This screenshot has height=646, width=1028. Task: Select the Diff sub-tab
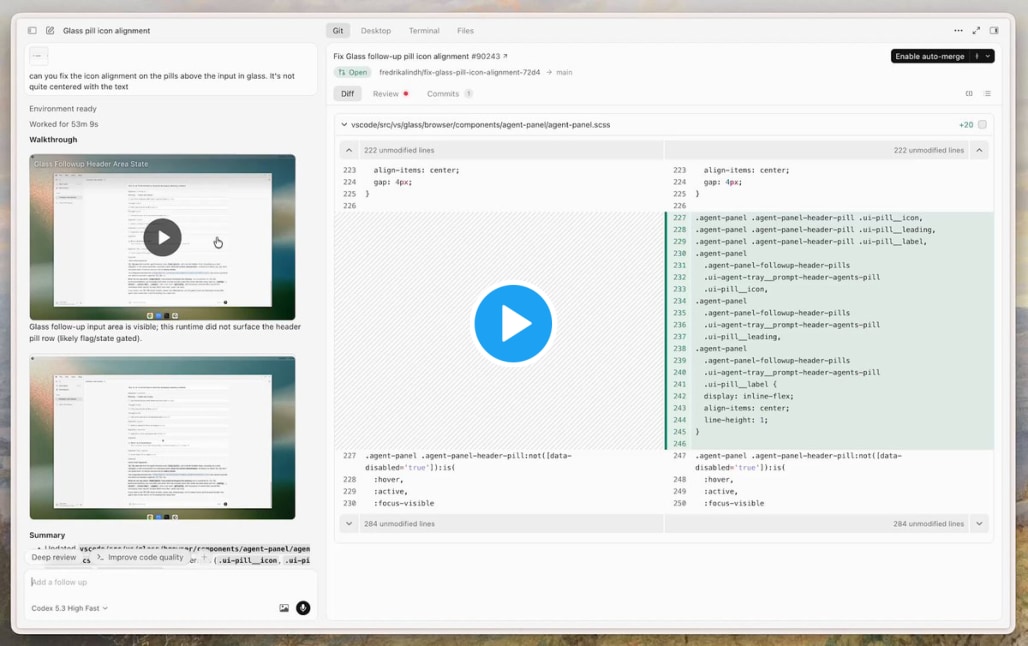click(x=347, y=94)
